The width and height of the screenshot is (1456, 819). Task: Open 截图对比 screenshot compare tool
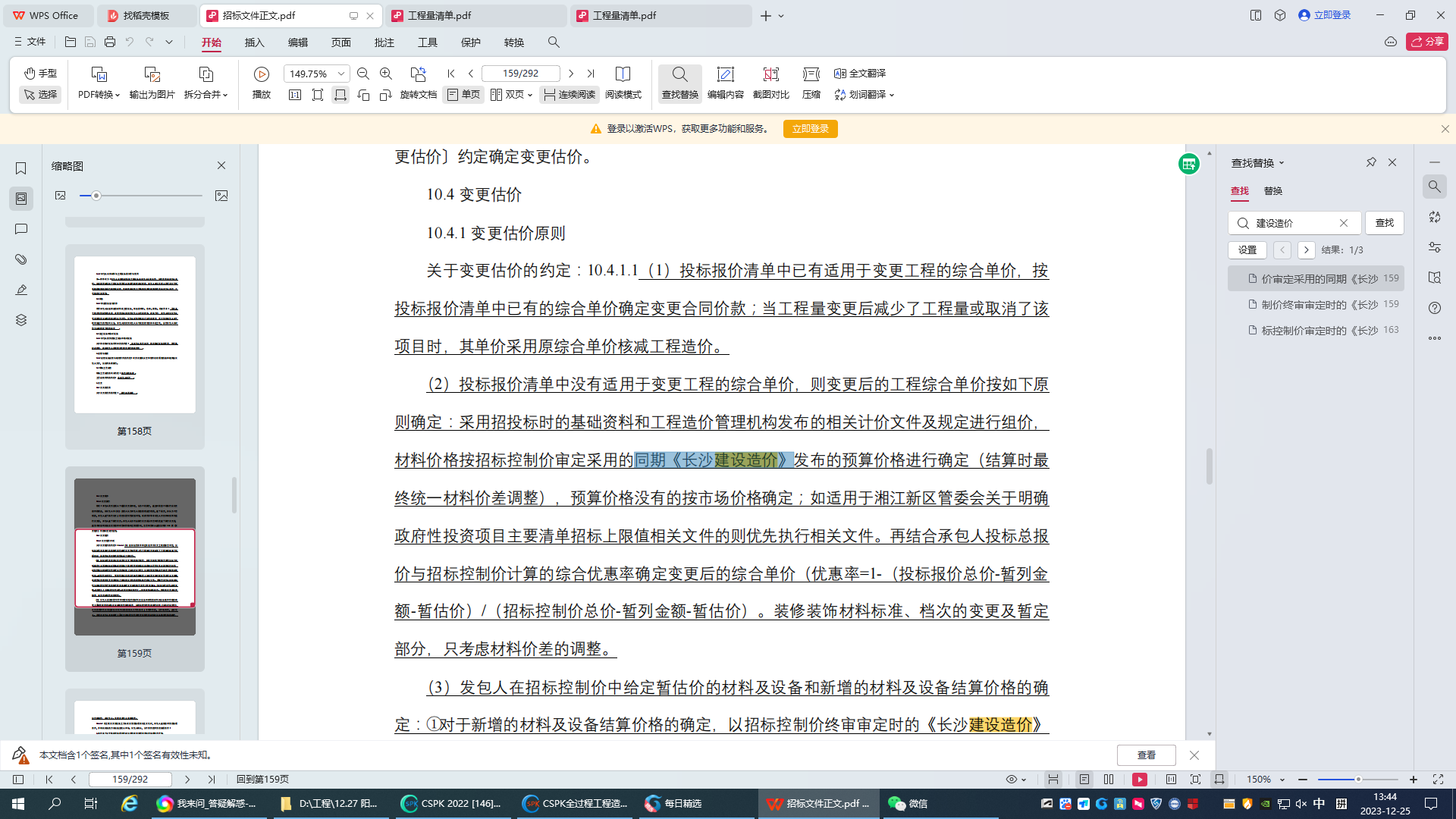click(771, 83)
